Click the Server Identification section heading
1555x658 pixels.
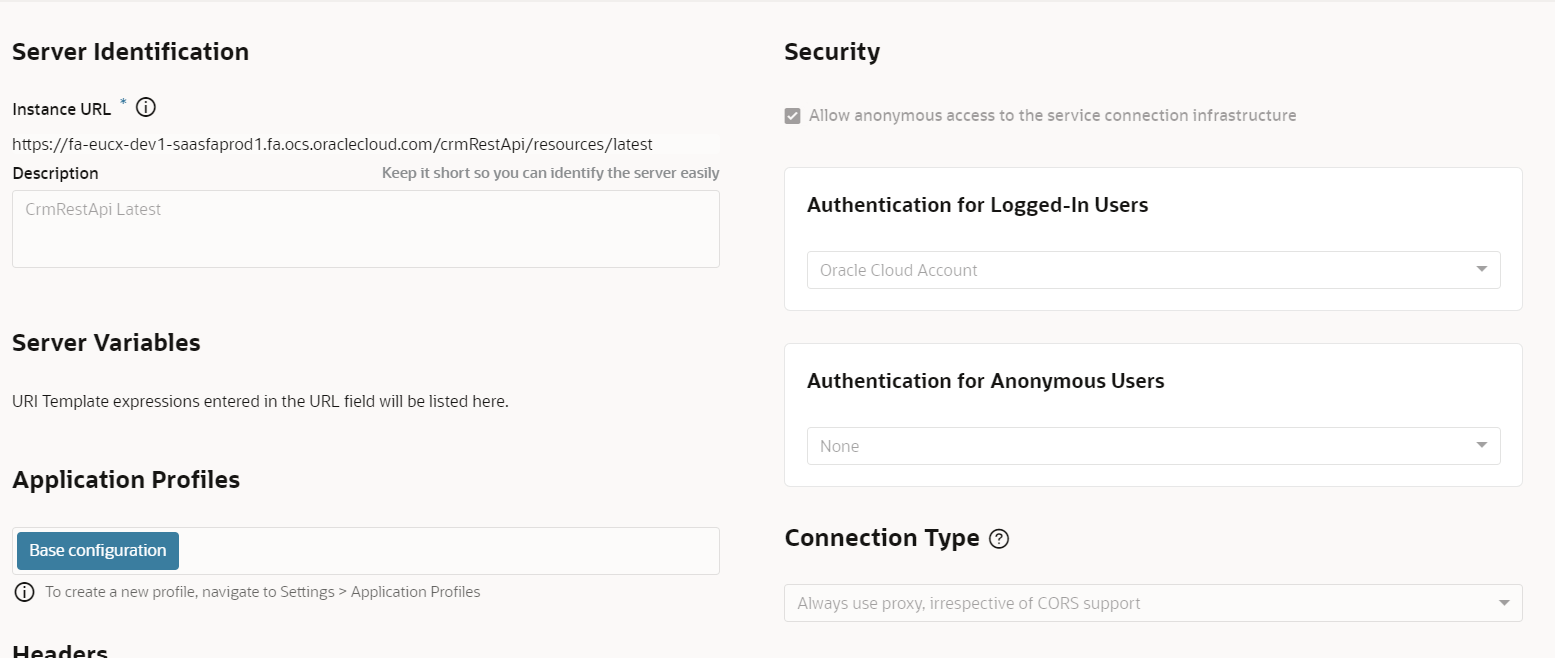[x=130, y=51]
